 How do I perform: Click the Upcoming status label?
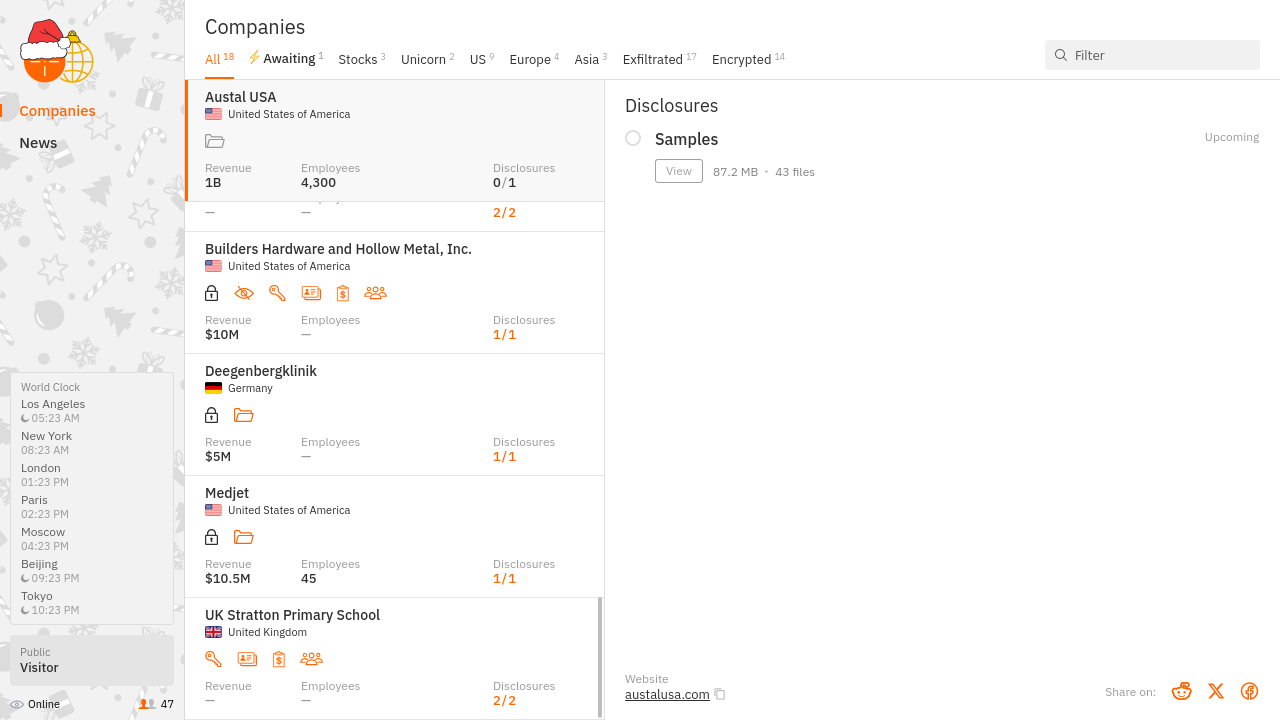coord(1232,137)
